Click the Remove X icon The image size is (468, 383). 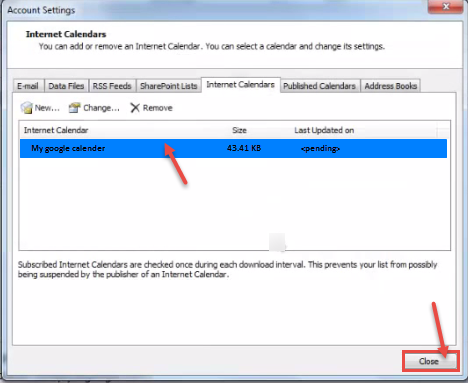click(135, 108)
